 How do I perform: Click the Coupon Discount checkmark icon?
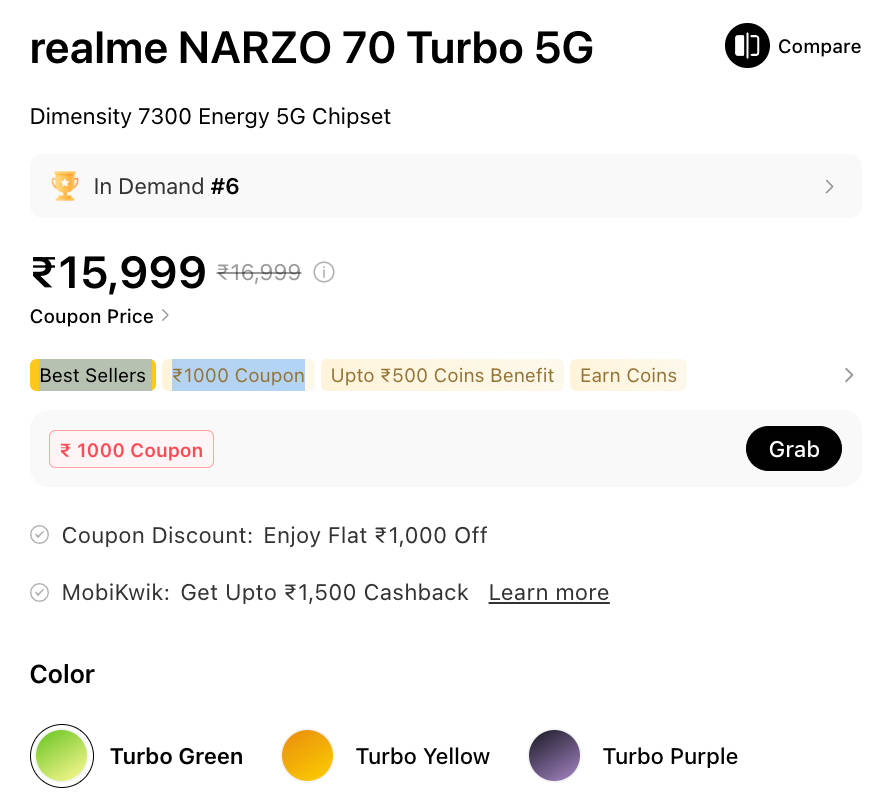40,535
